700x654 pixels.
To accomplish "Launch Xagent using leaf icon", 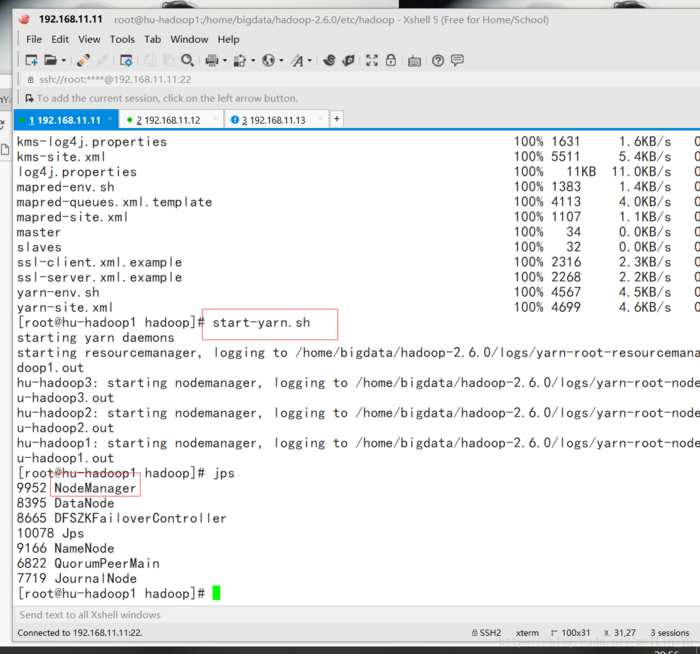I will tap(349, 60).
